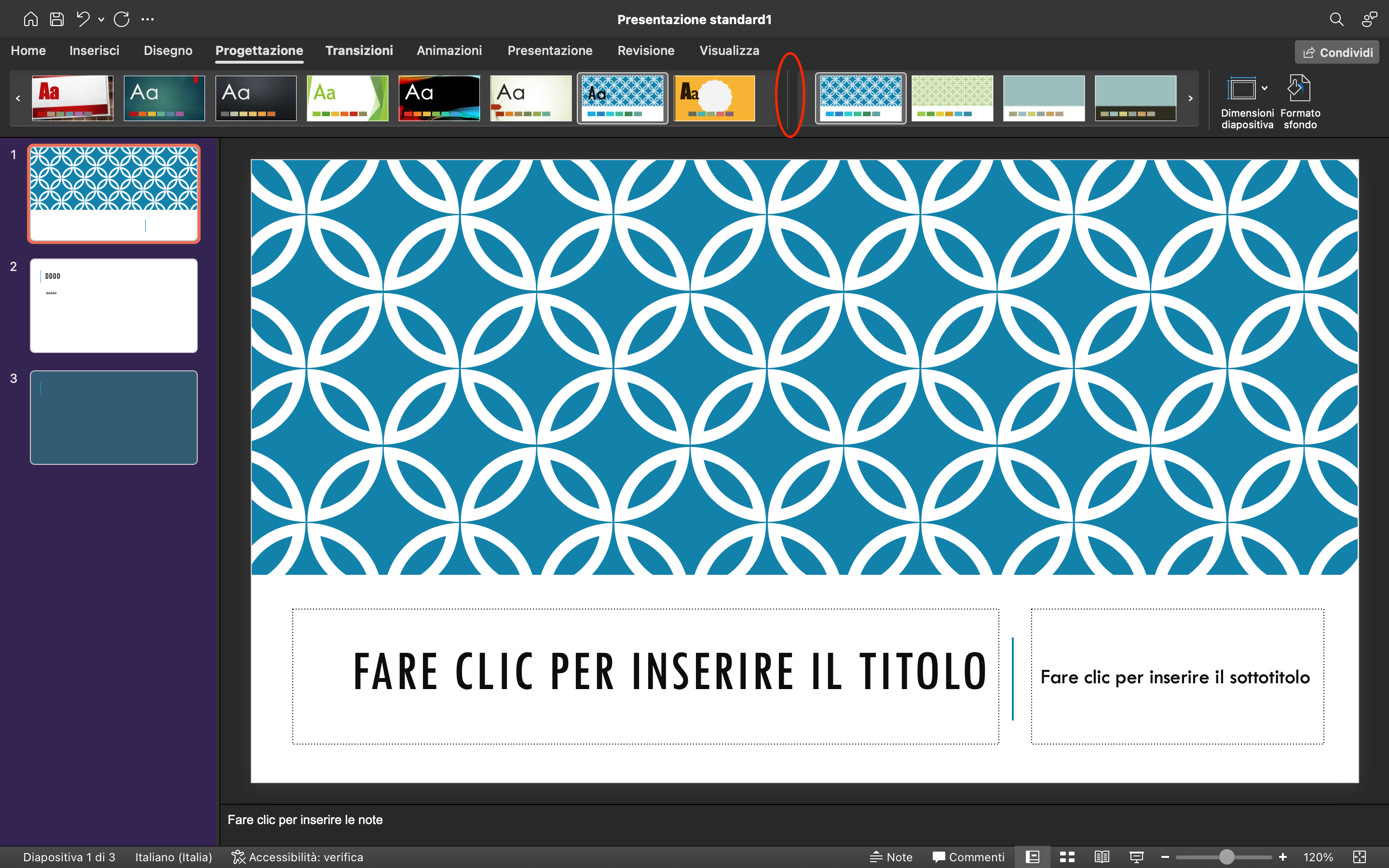Viewport: 1389px width, 868px height.
Task: Click the left arrow to scroll themes
Action: coord(18,98)
